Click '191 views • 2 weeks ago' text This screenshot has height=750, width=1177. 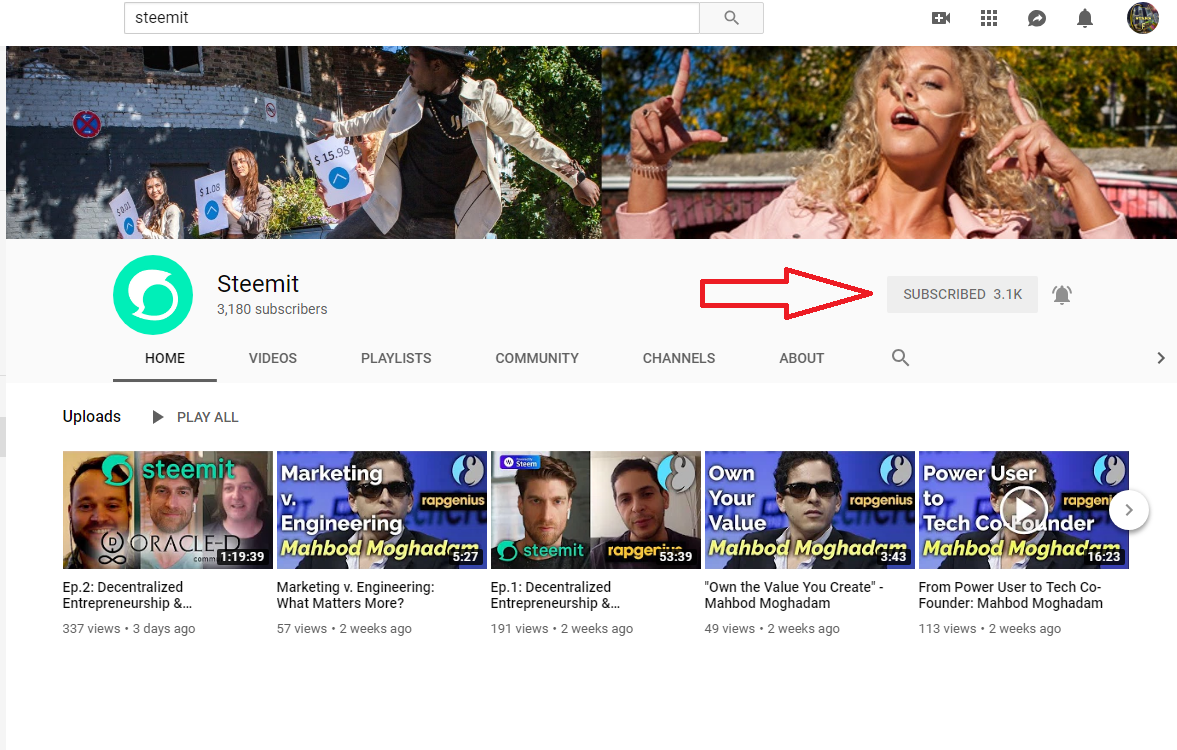tap(561, 628)
